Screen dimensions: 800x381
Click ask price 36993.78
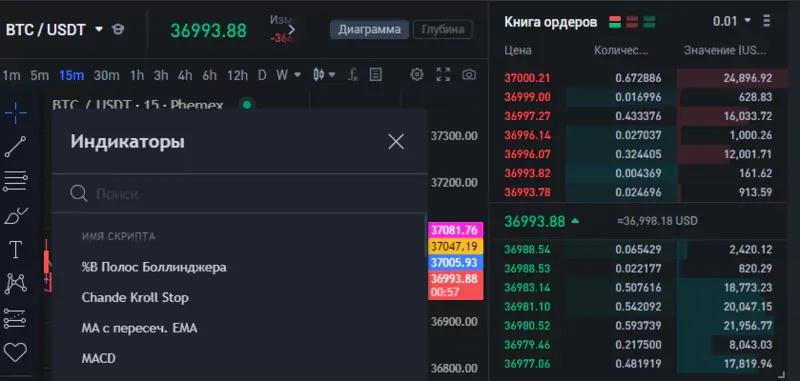point(528,192)
